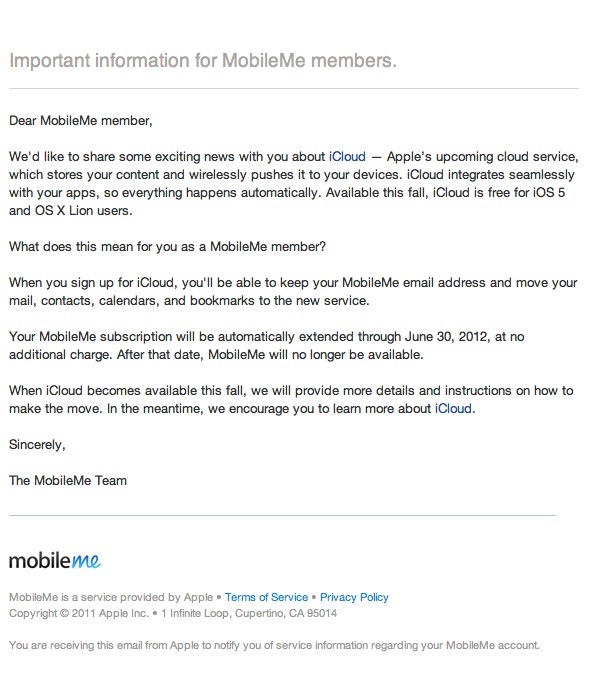Click the 'Sincerely,' closing line
603x675 pixels.
pyautogui.click(x=37, y=445)
